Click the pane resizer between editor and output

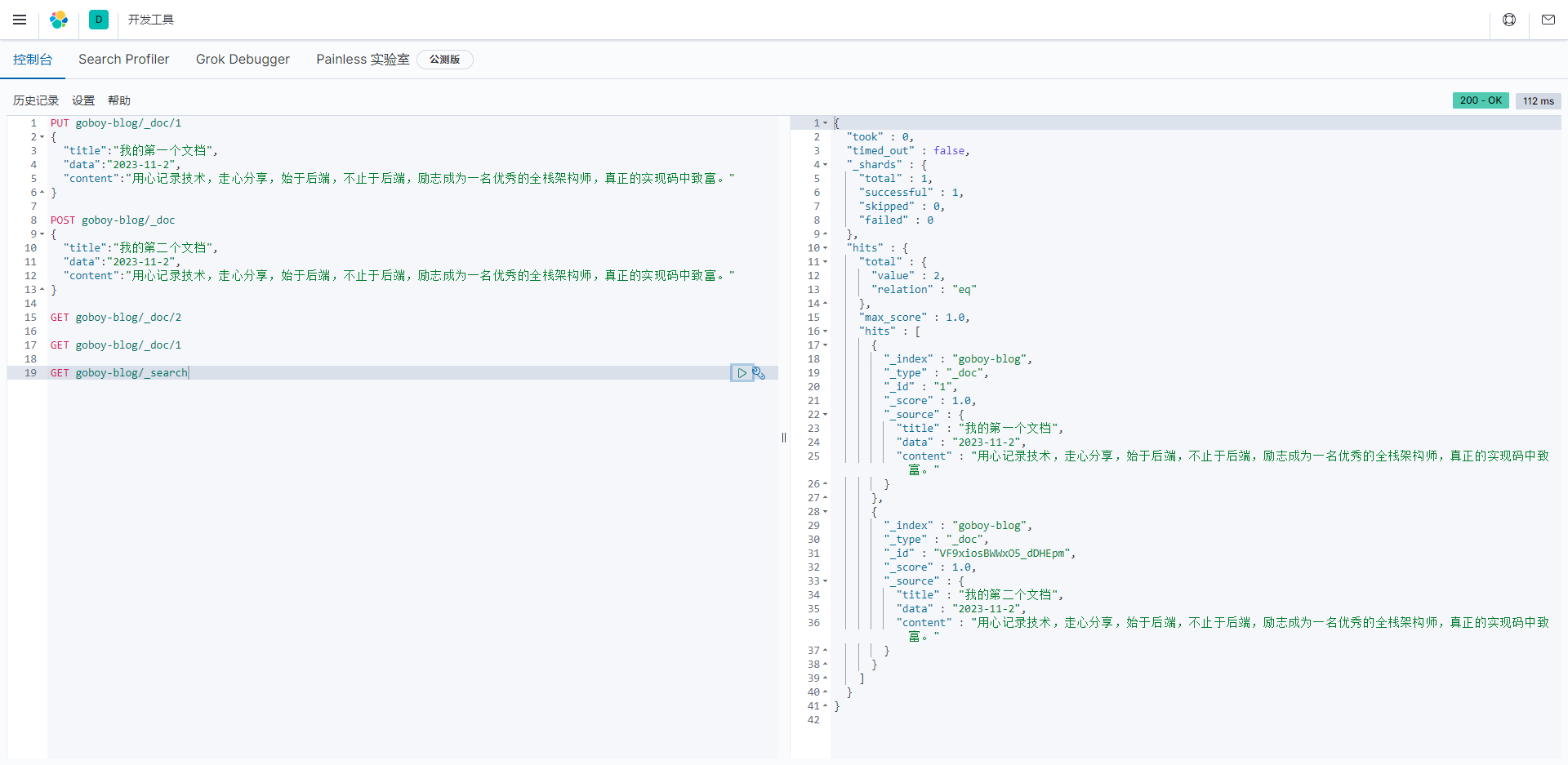point(784,438)
